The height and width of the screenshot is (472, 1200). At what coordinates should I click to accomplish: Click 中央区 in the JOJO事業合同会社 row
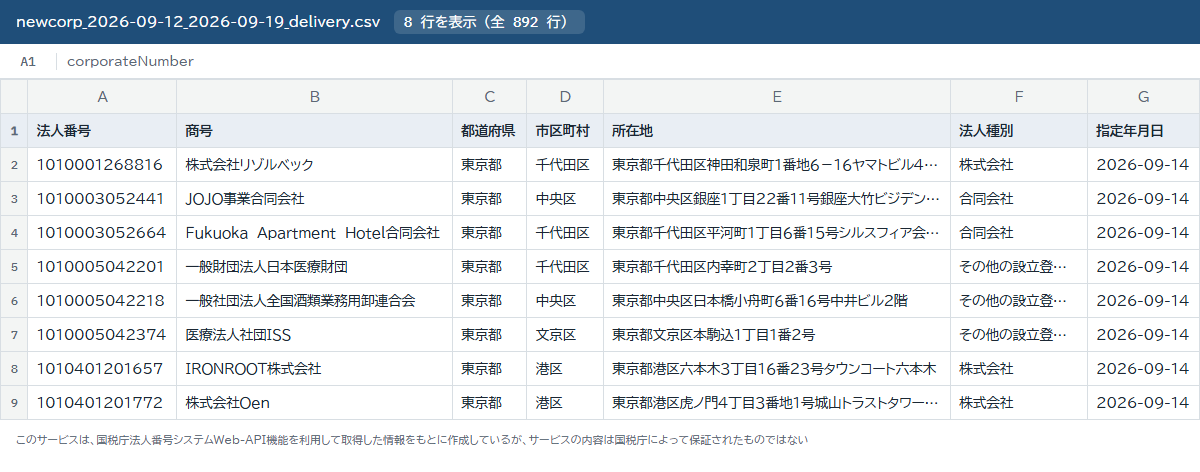coord(565,199)
